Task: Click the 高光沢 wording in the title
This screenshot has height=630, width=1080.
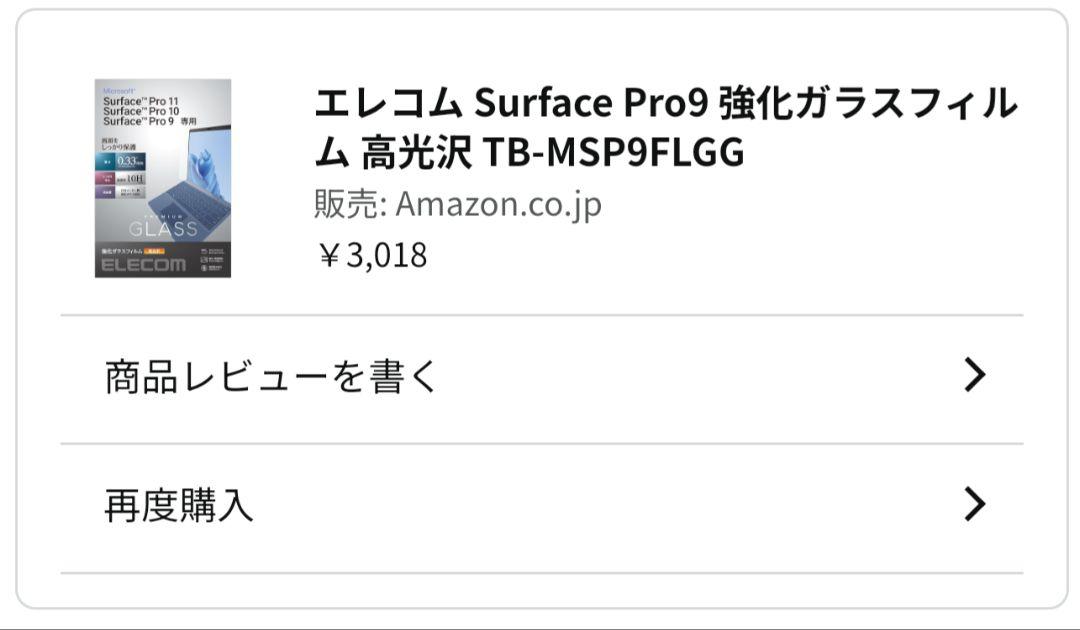Action: [x=417, y=152]
